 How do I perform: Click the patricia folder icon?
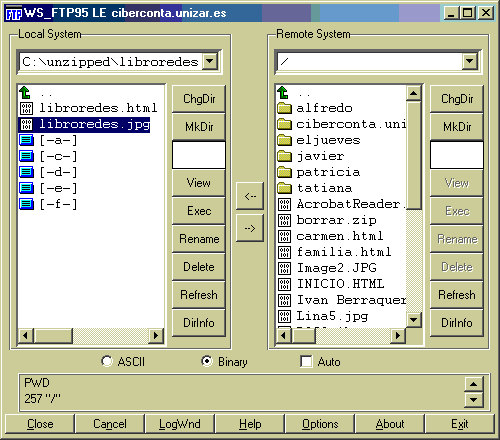click(x=284, y=172)
